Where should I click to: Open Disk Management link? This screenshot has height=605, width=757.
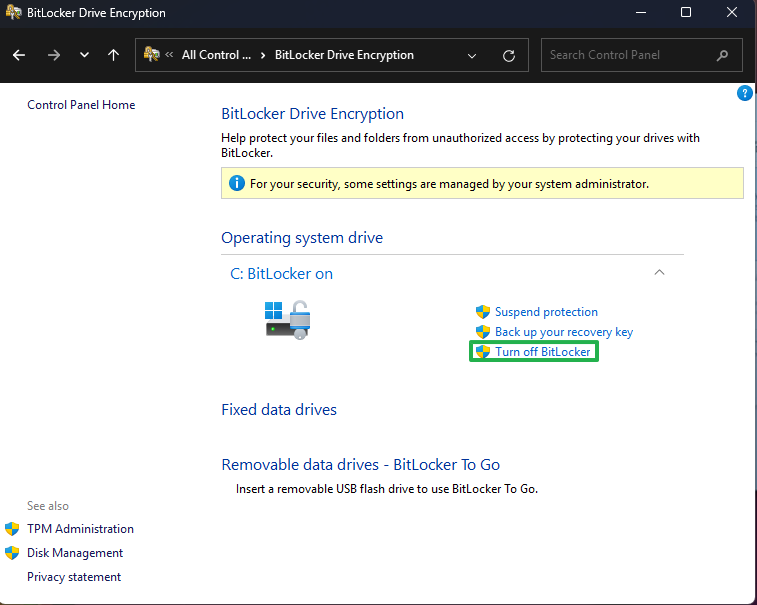pos(75,553)
